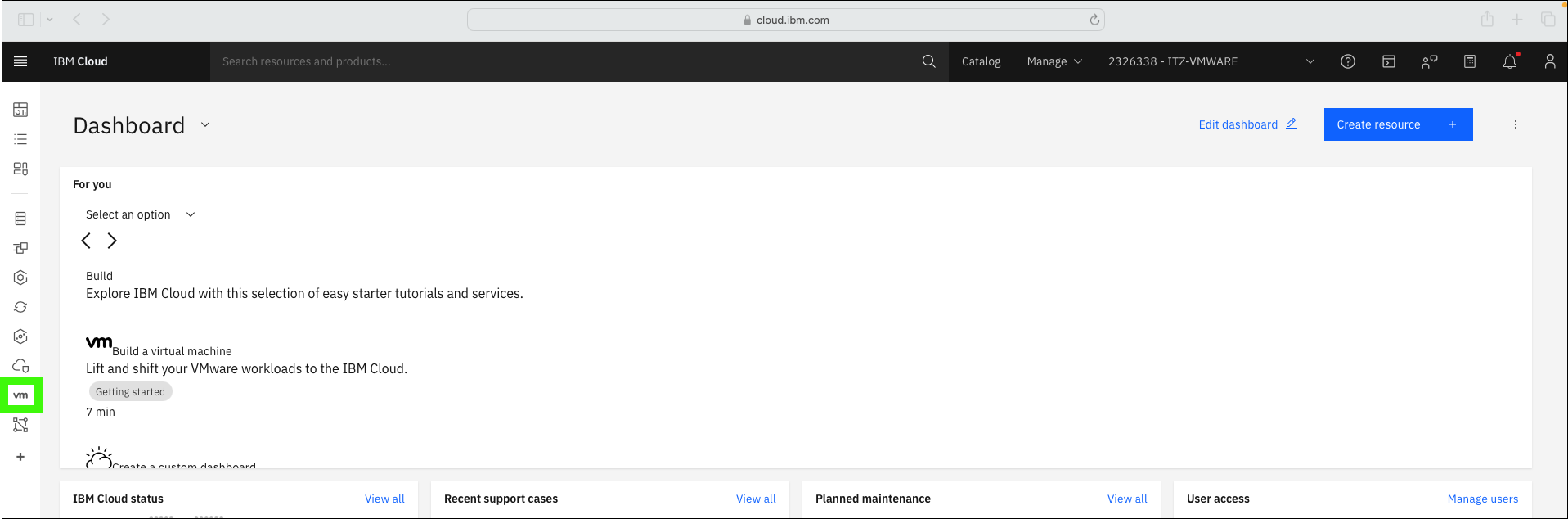Open the Dashboard icon in left sidebar
The width and height of the screenshot is (1568, 519).
coord(20,110)
